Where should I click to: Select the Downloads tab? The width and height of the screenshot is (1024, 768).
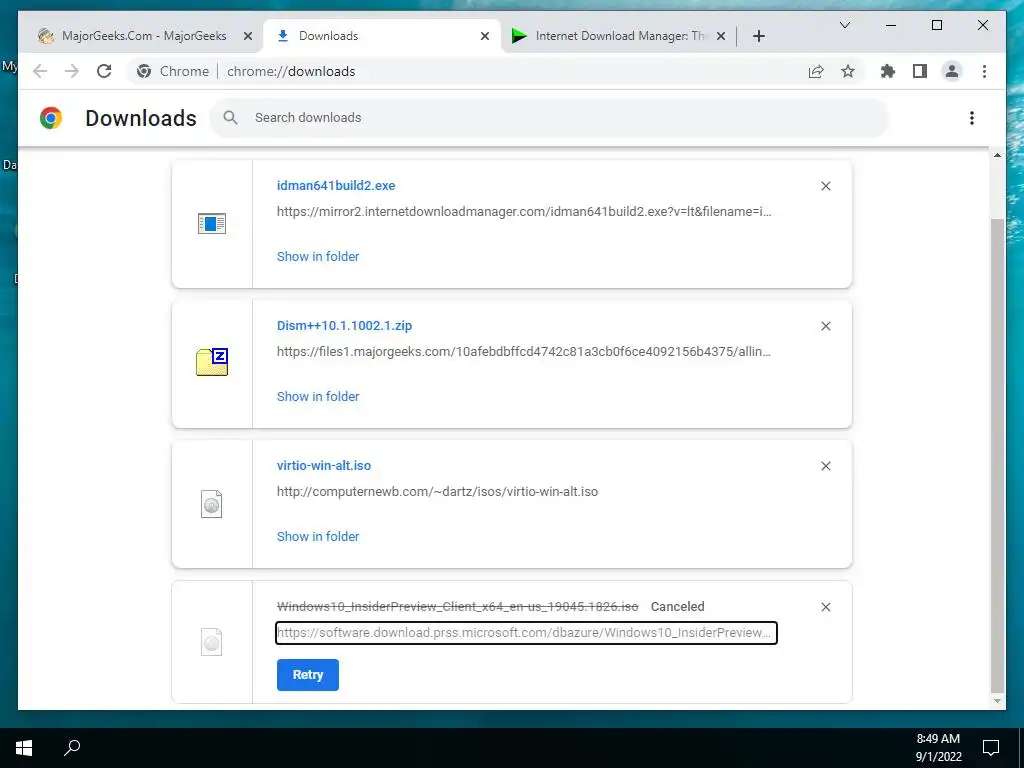(381, 36)
